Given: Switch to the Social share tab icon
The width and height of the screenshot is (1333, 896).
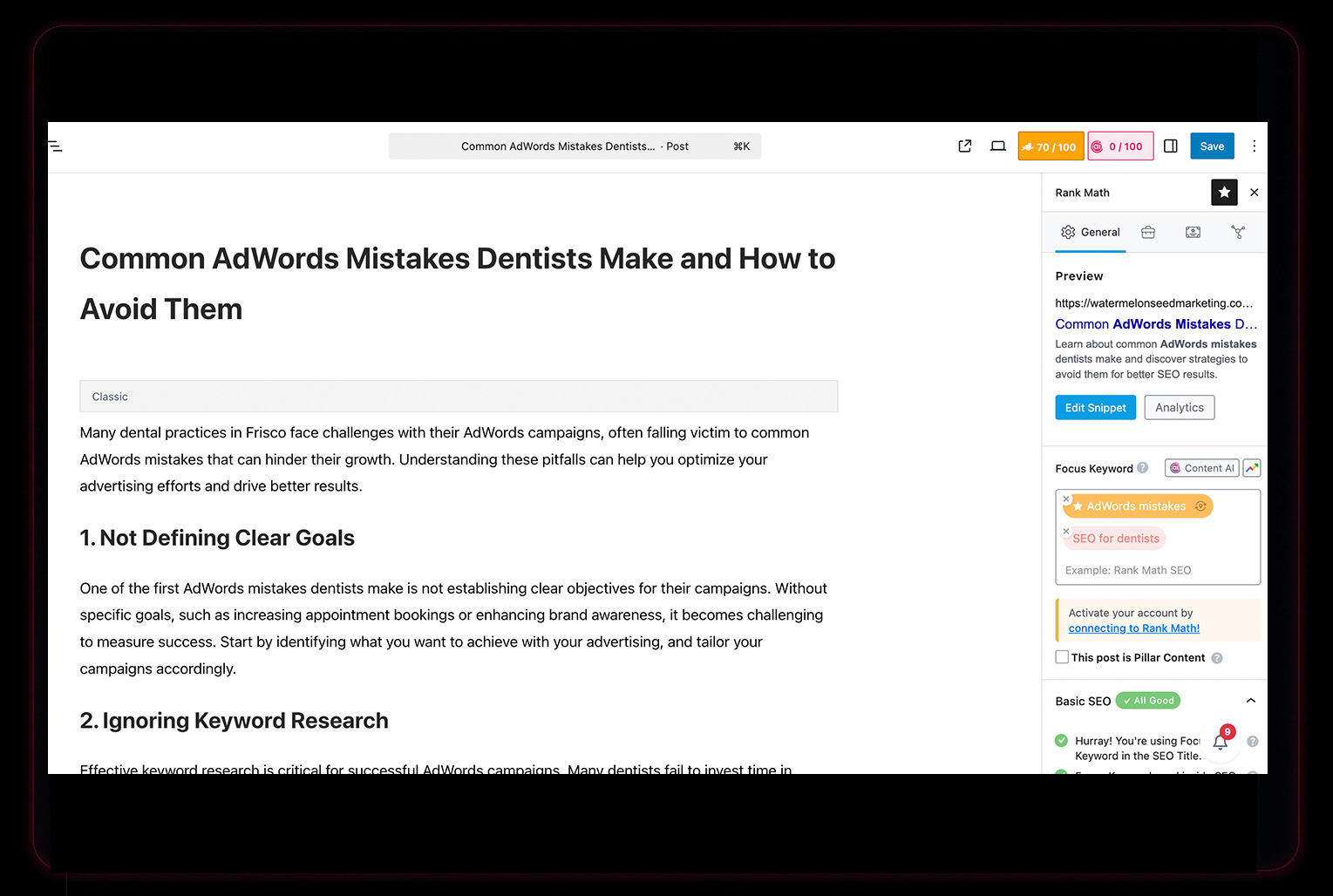Looking at the screenshot, I should (1238, 233).
